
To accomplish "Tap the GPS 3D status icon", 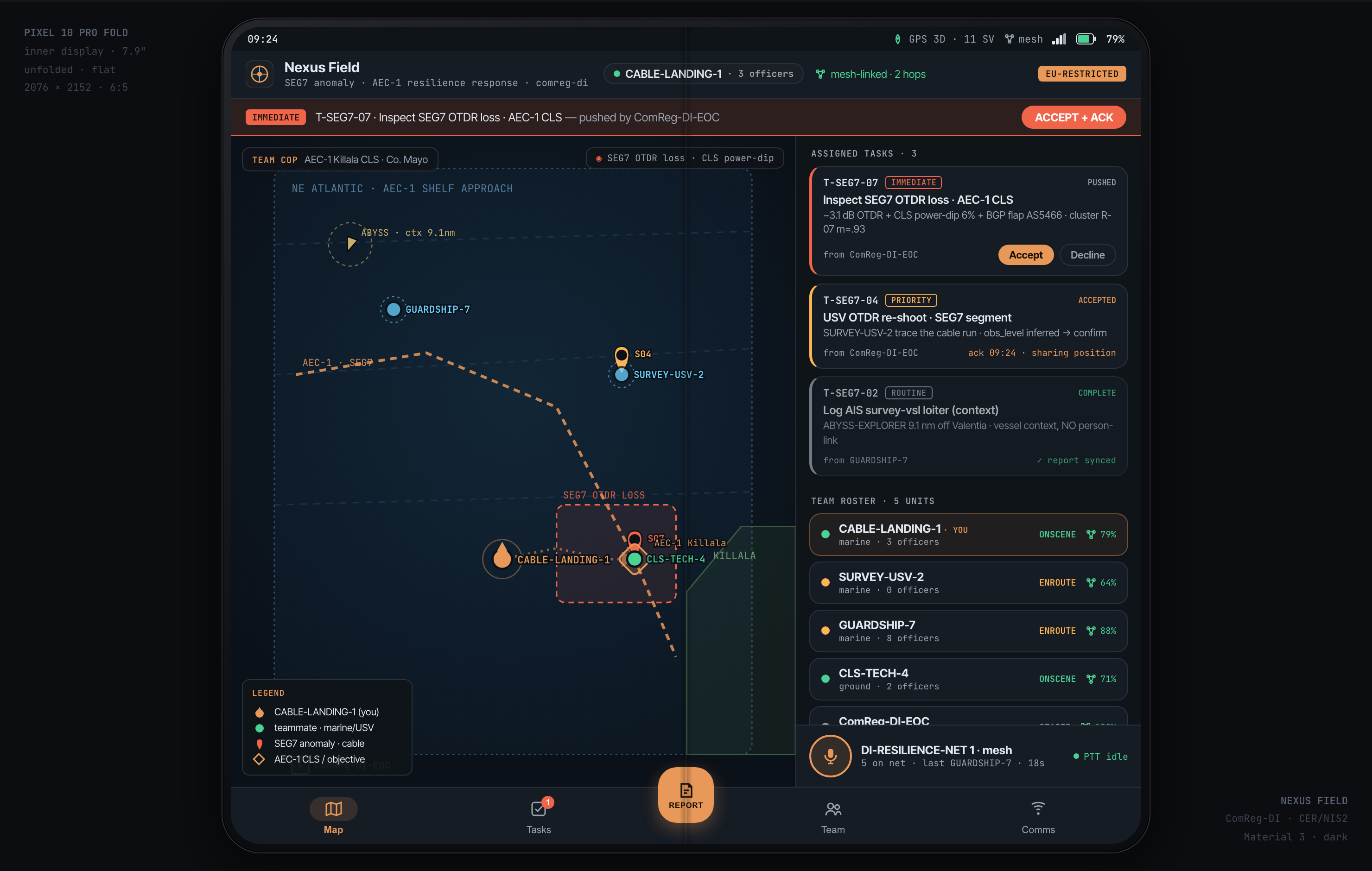I will 897,39.
